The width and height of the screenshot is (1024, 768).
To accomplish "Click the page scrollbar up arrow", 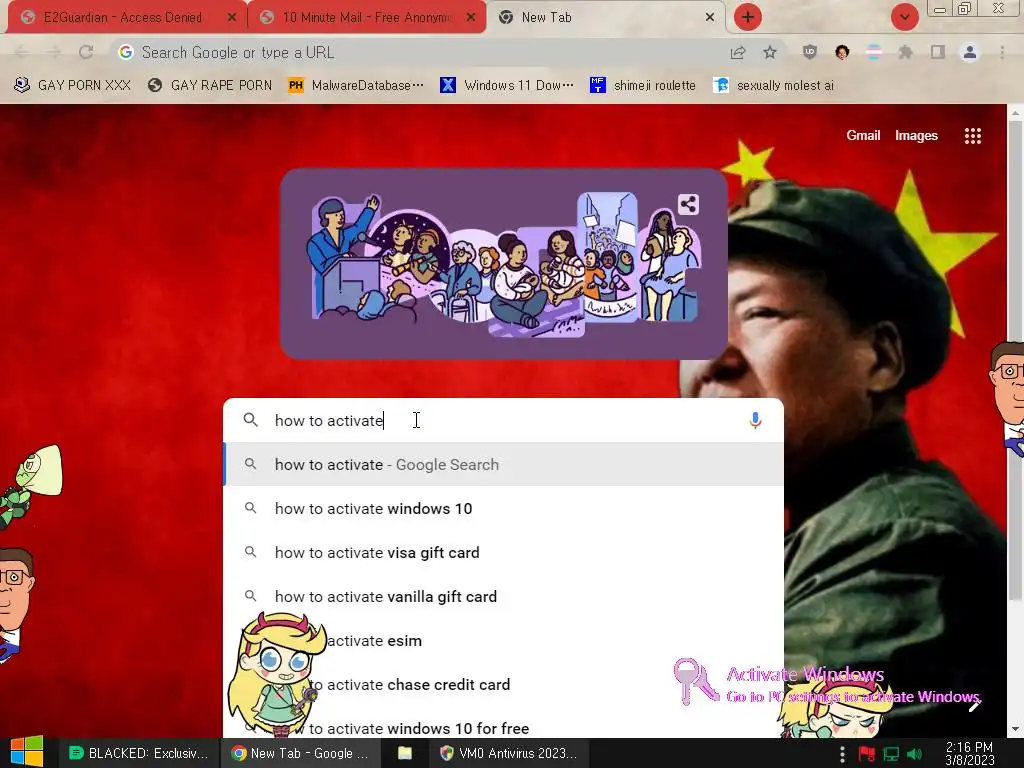I will (1015, 113).
